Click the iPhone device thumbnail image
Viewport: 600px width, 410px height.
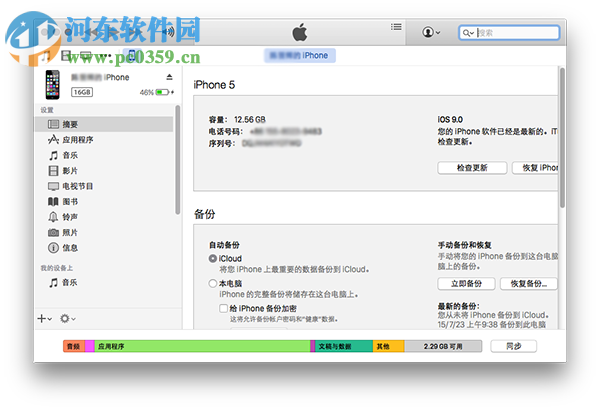53,85
